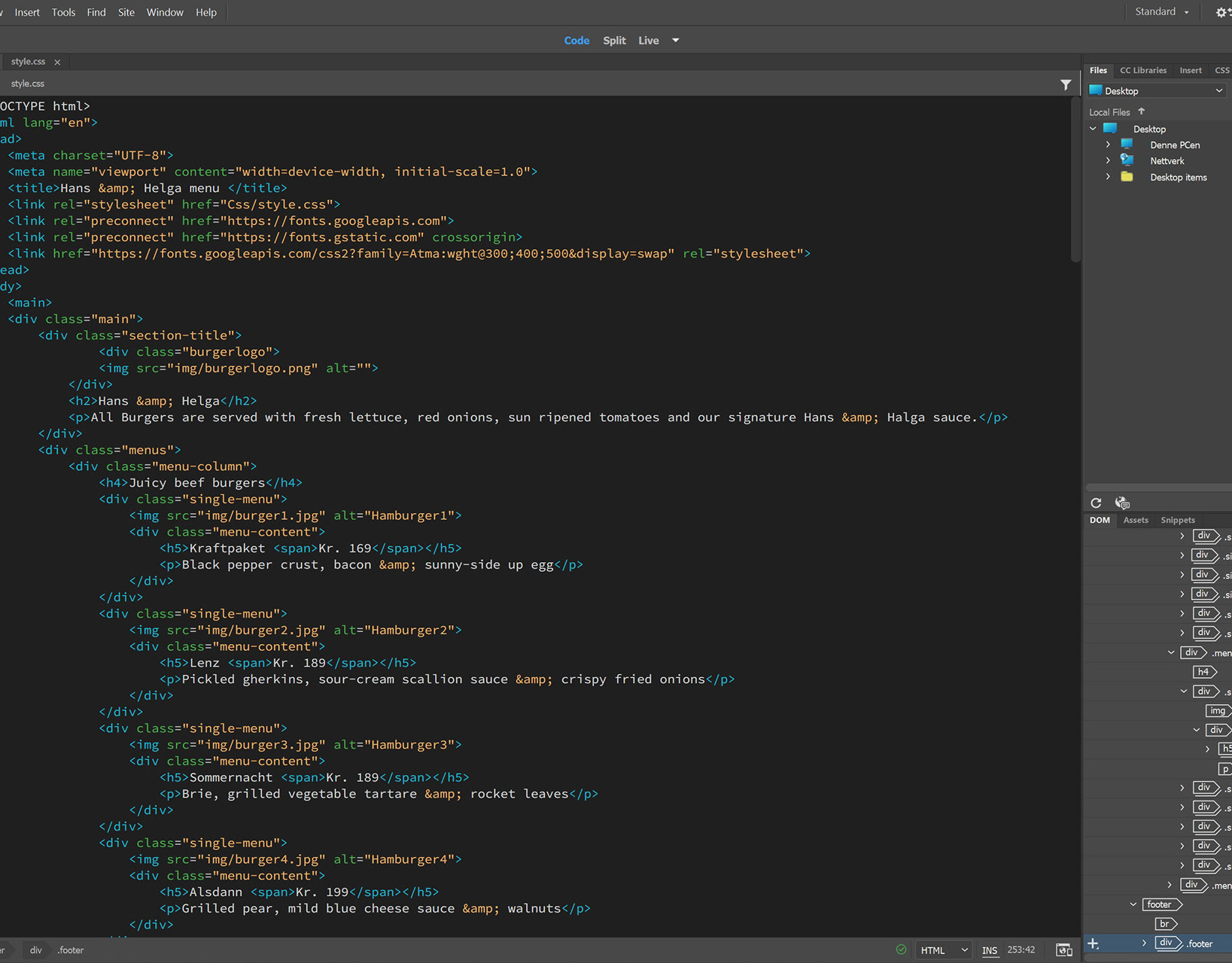Toggle INS insert mode in status bar
Viewport: 1232px width, 963px height.
pos(990,950)
